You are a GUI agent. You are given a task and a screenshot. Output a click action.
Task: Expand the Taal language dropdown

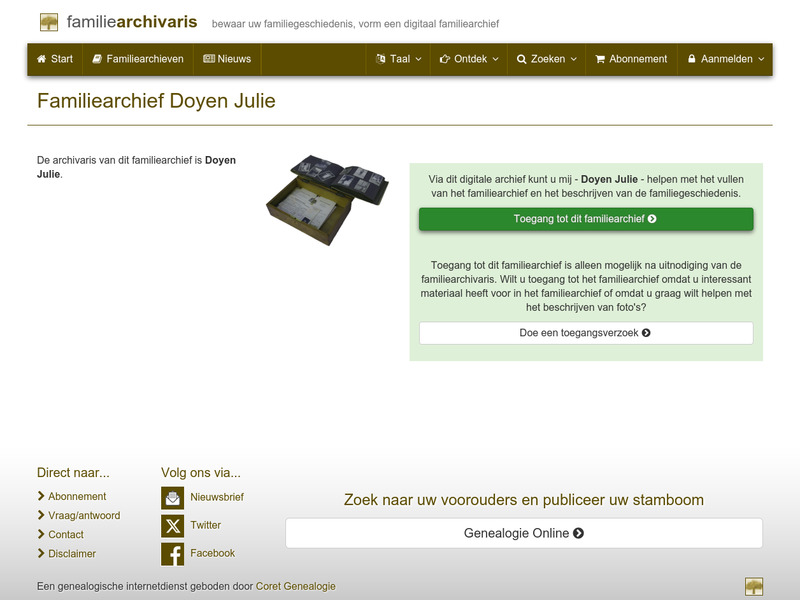(x=399, y=59)
